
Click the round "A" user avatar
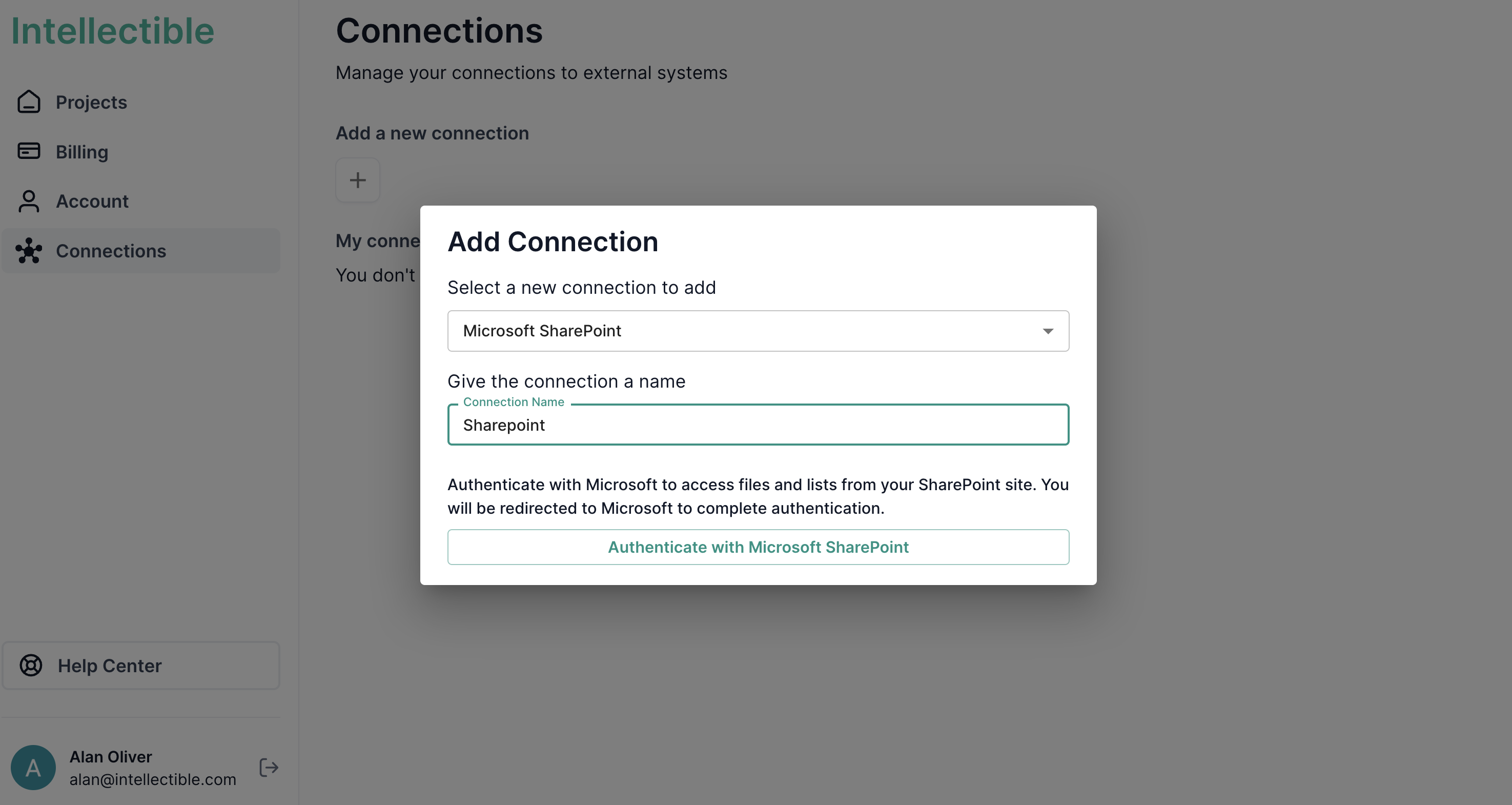pyautogui.click(x=33, y=767)
